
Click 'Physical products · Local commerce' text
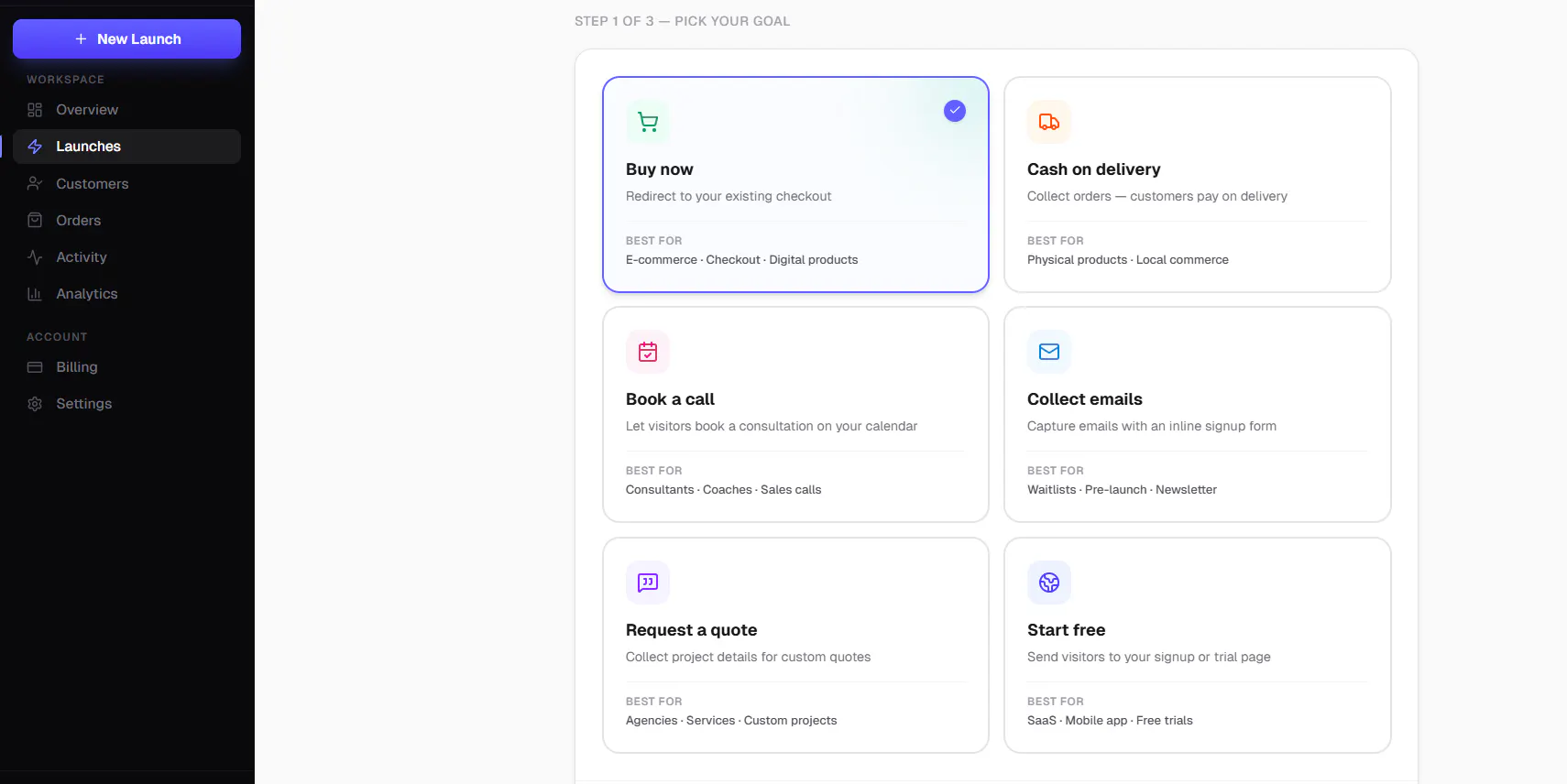1128,260
